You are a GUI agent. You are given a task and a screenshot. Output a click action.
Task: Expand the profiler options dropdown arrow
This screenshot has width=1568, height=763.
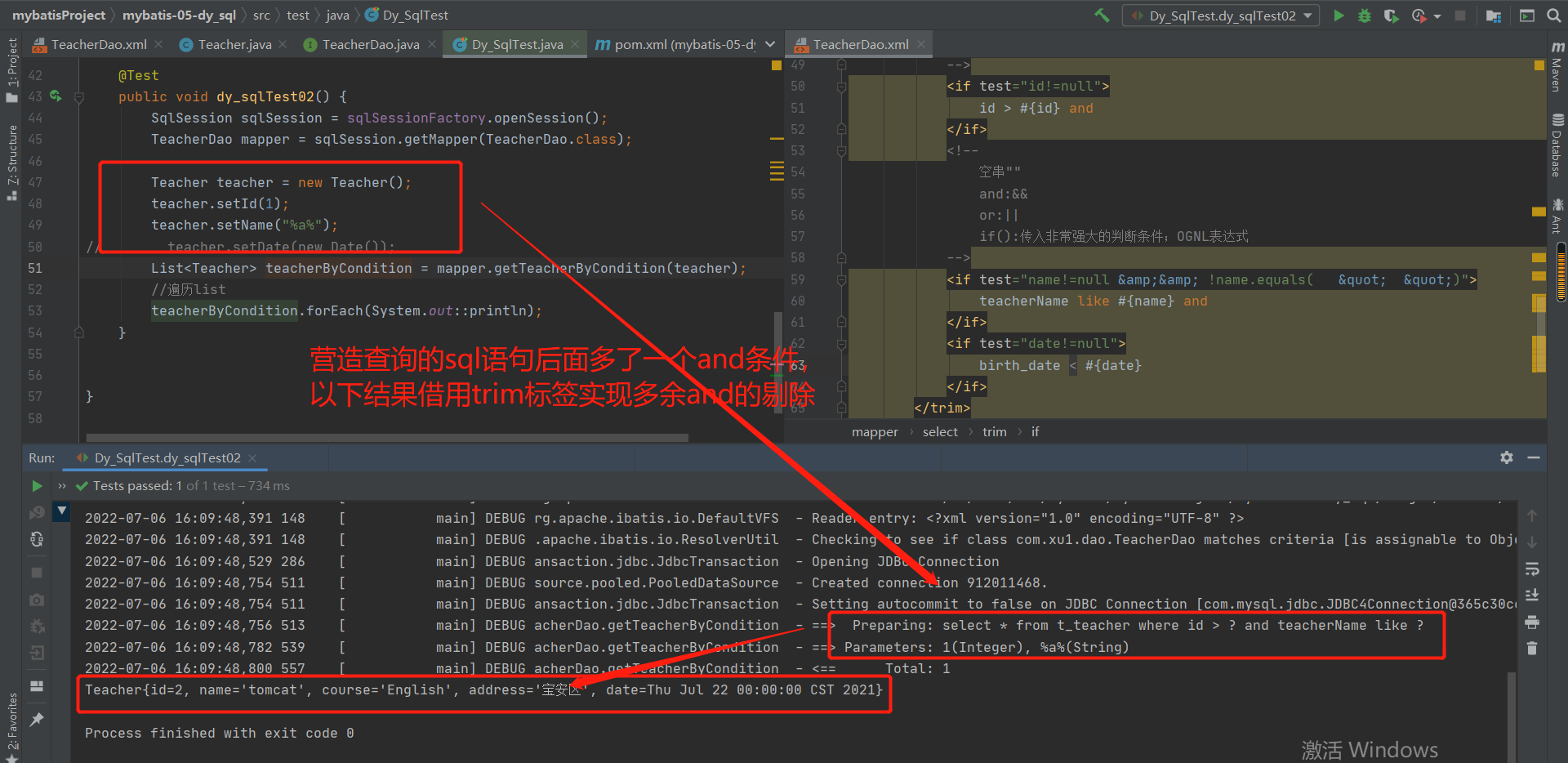pyautogui.click(x=1437, y=16)
